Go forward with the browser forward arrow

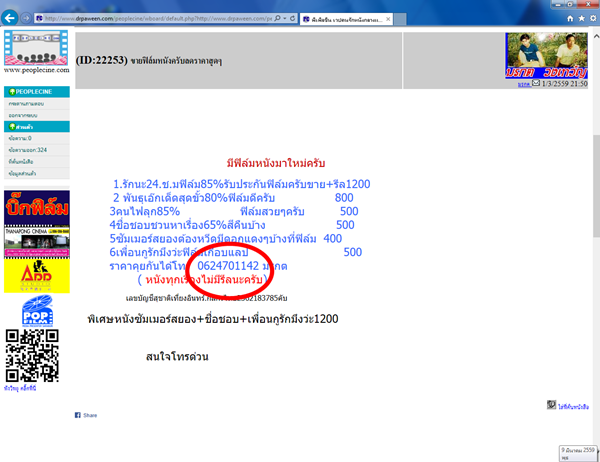(26, 18)
